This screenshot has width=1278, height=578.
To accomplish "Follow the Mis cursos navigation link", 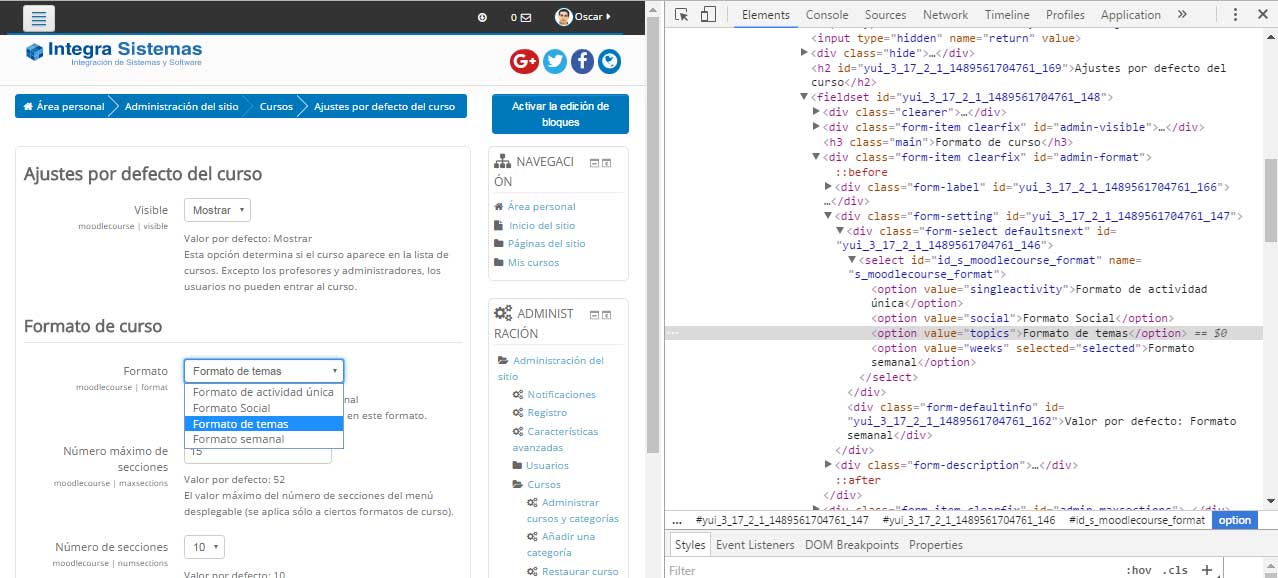I will point(534,262).
